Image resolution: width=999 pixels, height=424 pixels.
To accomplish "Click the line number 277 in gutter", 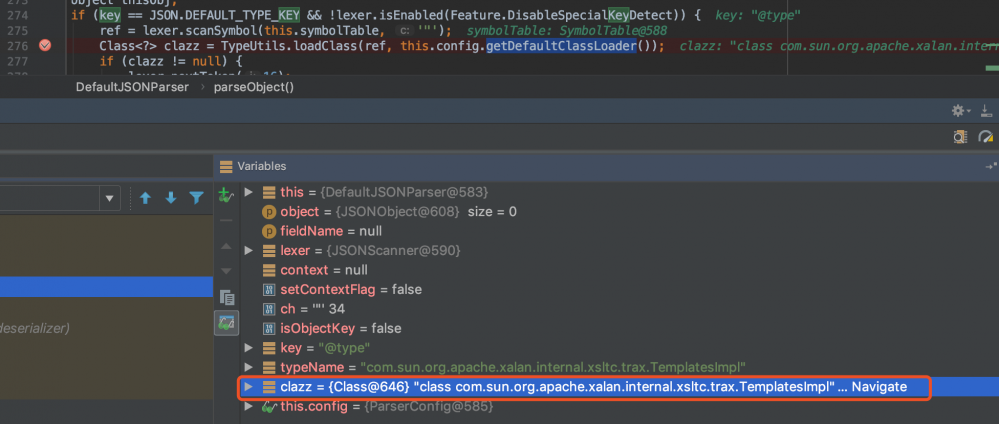I will coord(19,62).
